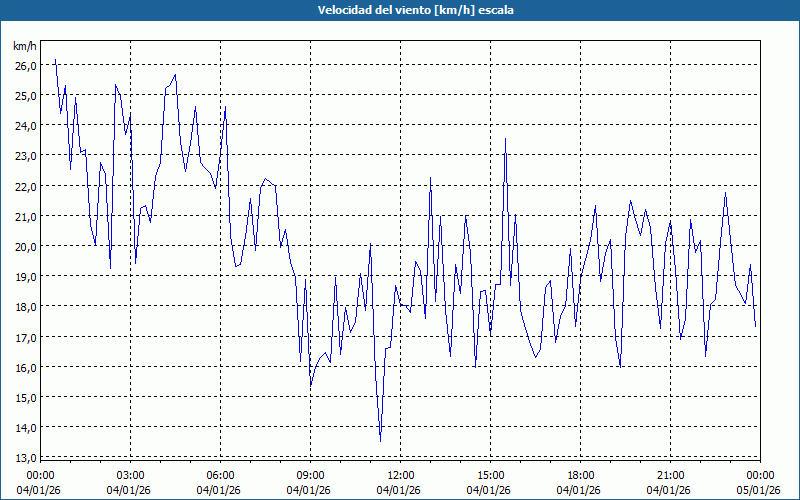Pick the 15,0 label on the vertical axis
The image size is (800, 500).
(25, 397)
